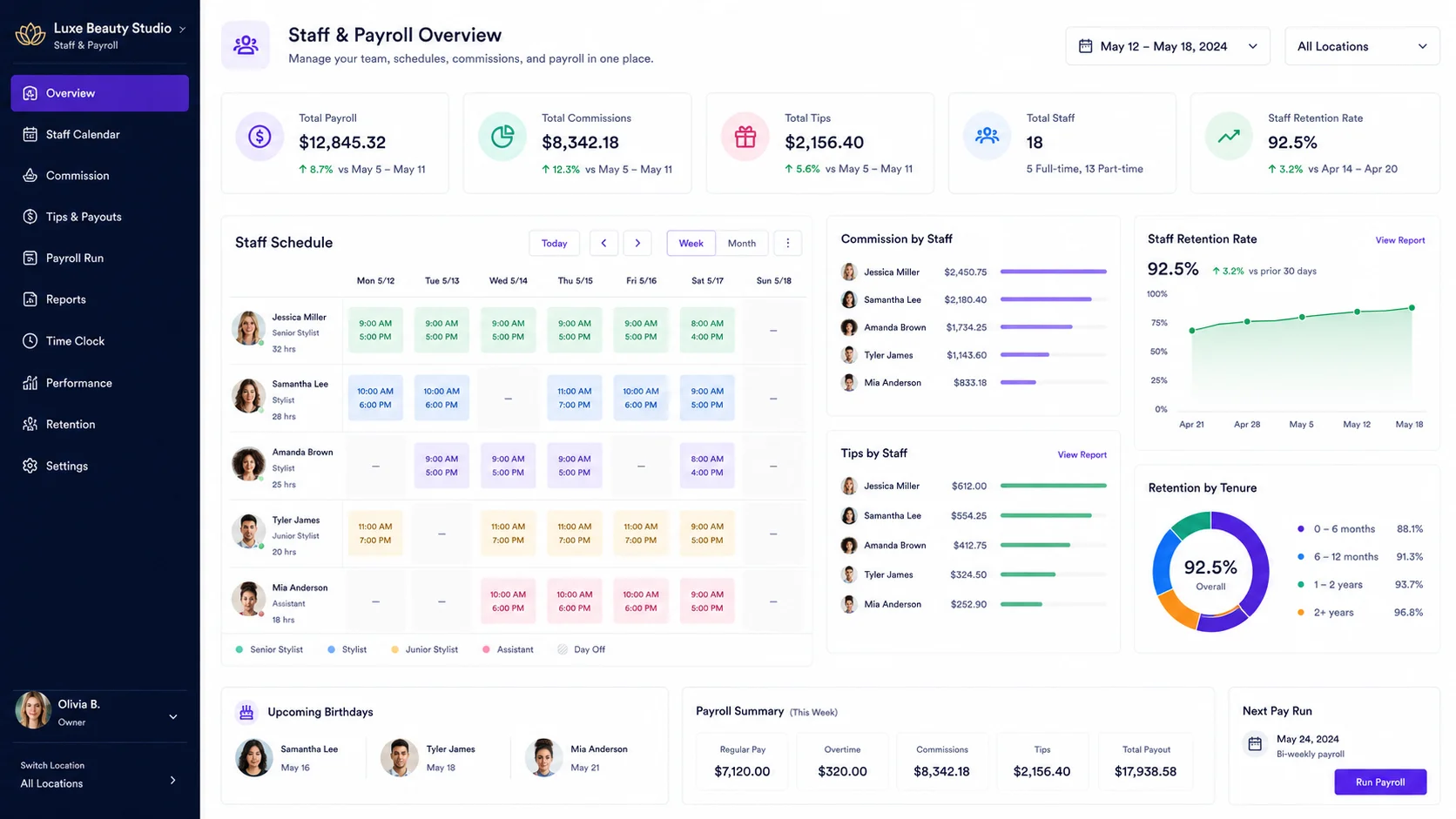The width and height of the screenshot is (1456, 819).
Task: Click the Total Staff group icon
Action: [x=987, y=137]
